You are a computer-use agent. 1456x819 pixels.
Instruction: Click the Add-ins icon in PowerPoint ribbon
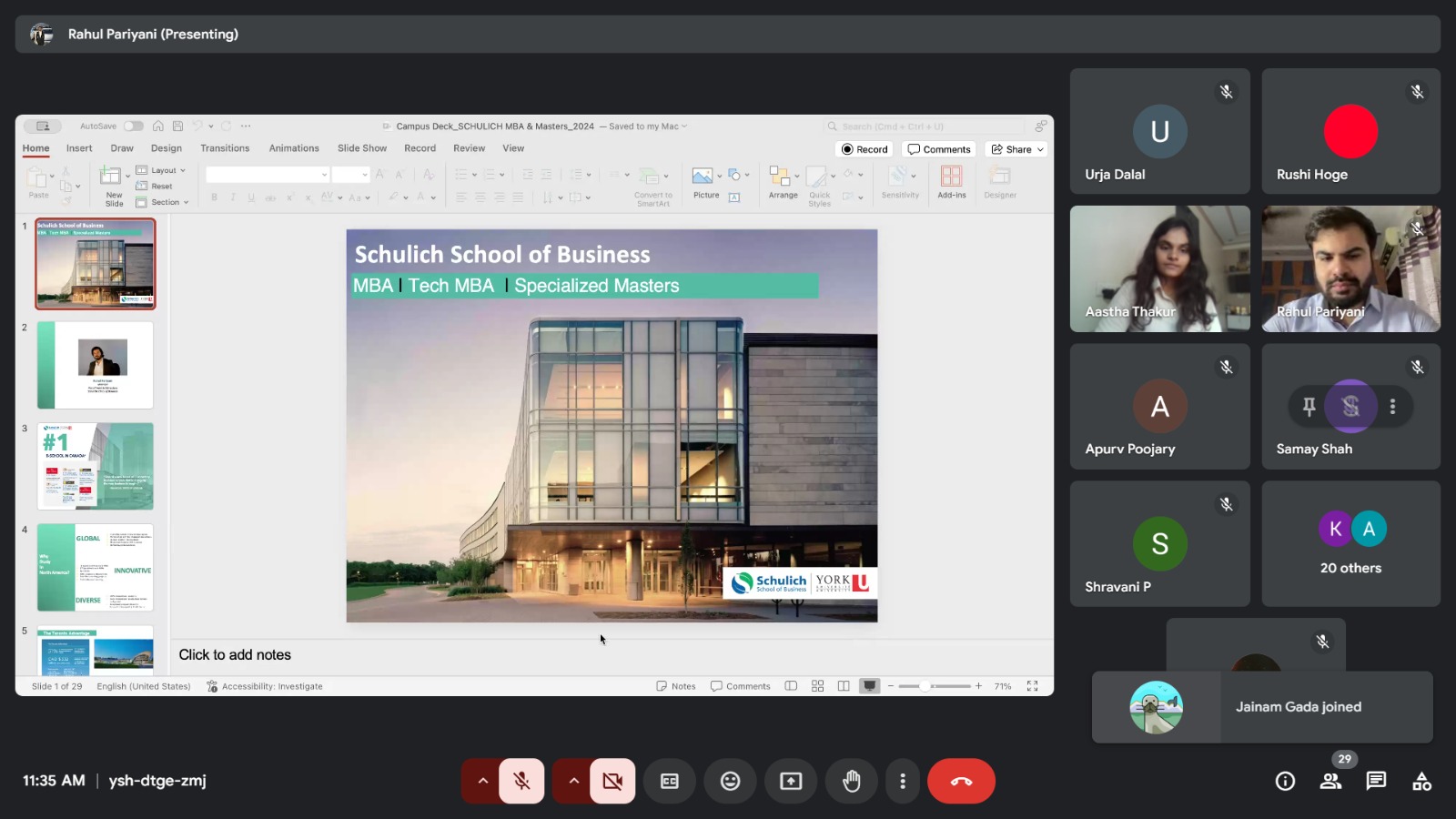(x=952, y=181)
